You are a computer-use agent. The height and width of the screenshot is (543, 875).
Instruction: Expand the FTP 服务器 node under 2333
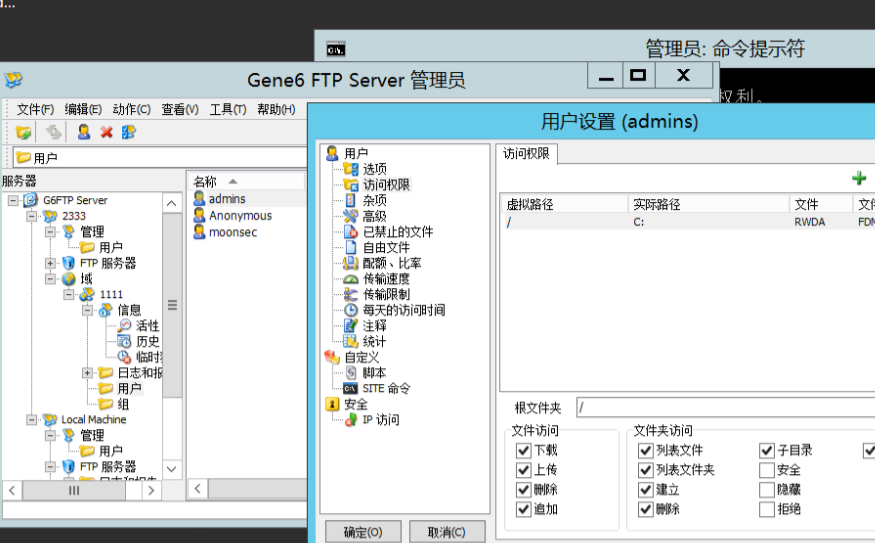point(50,263)
